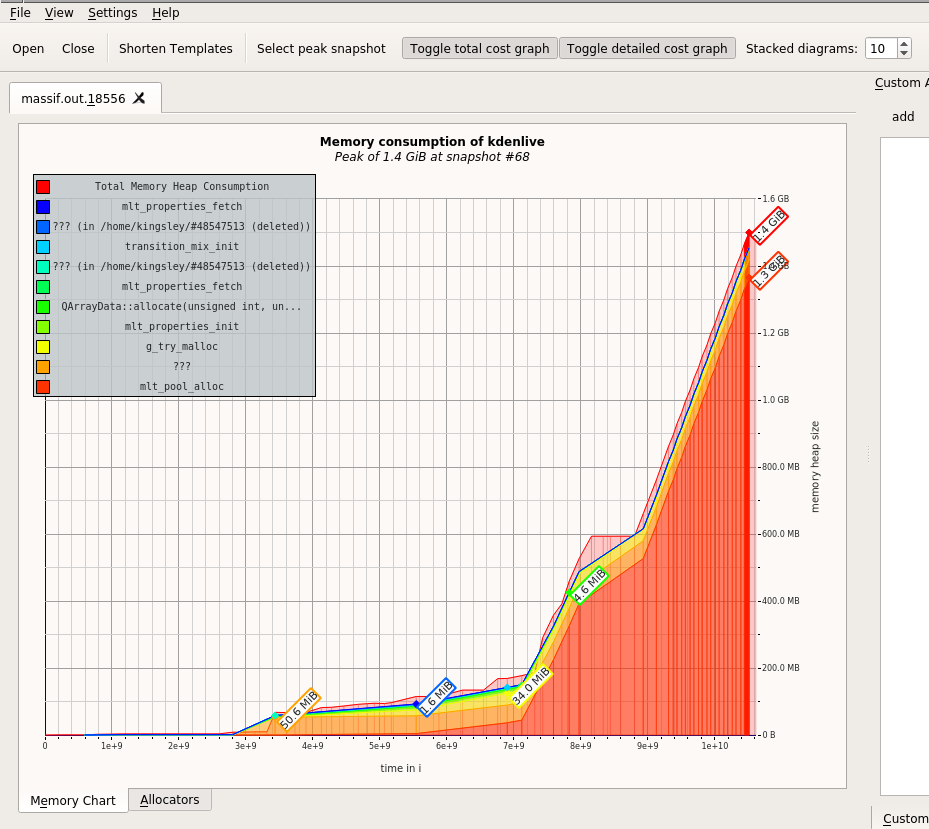Click the add button in Custom panel
This screenshot has height=829, width=929.
point(903,117)
